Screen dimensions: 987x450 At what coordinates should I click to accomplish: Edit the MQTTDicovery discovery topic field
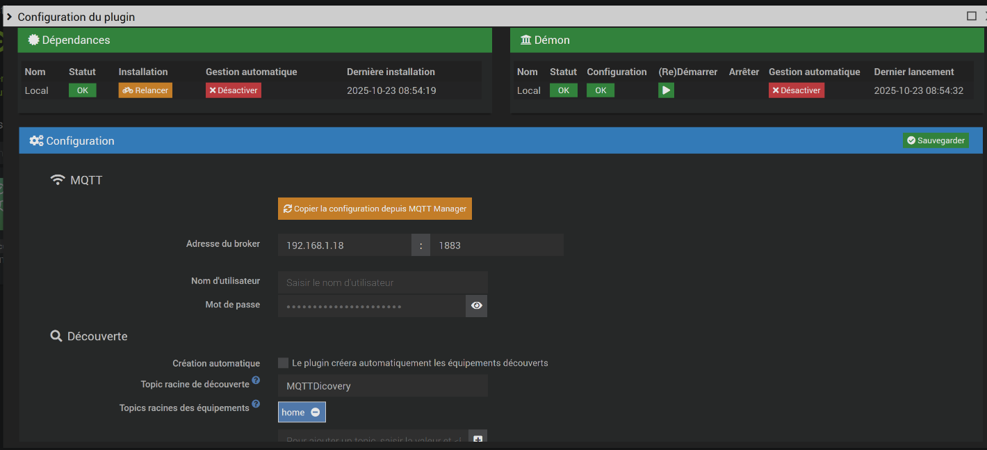click(x=382, y=386)
